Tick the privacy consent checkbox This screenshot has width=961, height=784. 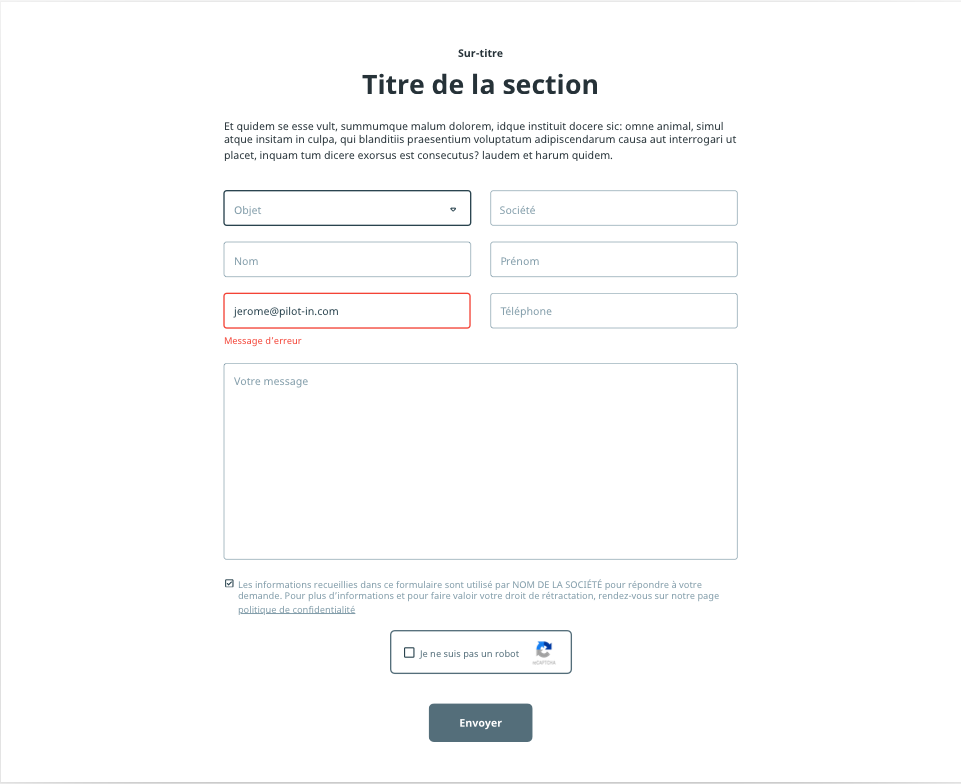coord(229,583)
